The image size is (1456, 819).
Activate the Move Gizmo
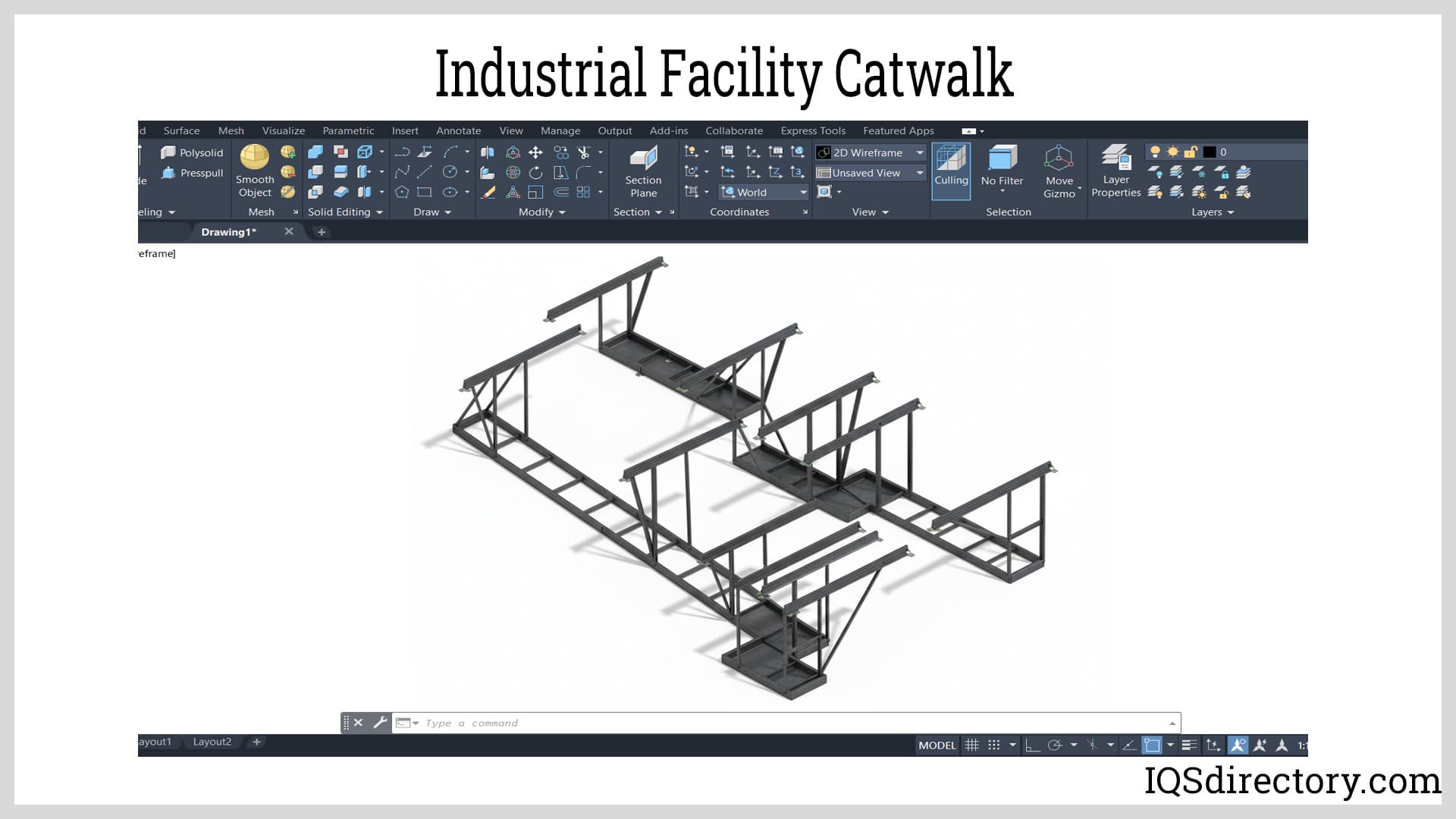click(1060, 168)
